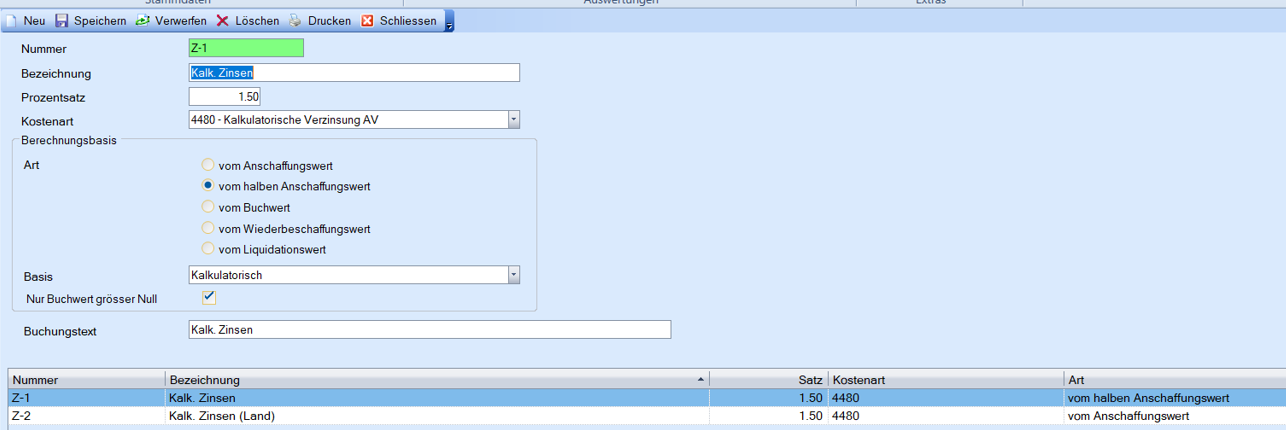The height and width of the screenshot is (430, 1286).
Task: Discard changes with Verwerfen label
Action: click(x=181, y=21)
